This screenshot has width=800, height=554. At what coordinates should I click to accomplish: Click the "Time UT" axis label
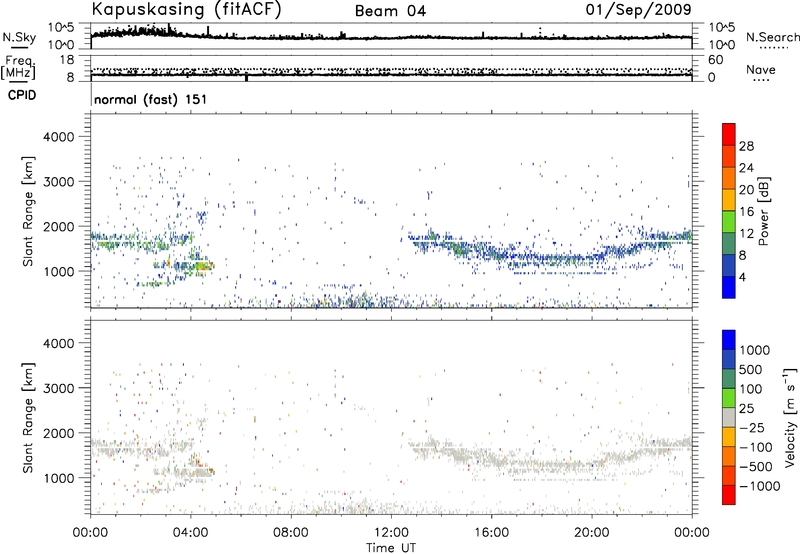pos(391,548)
